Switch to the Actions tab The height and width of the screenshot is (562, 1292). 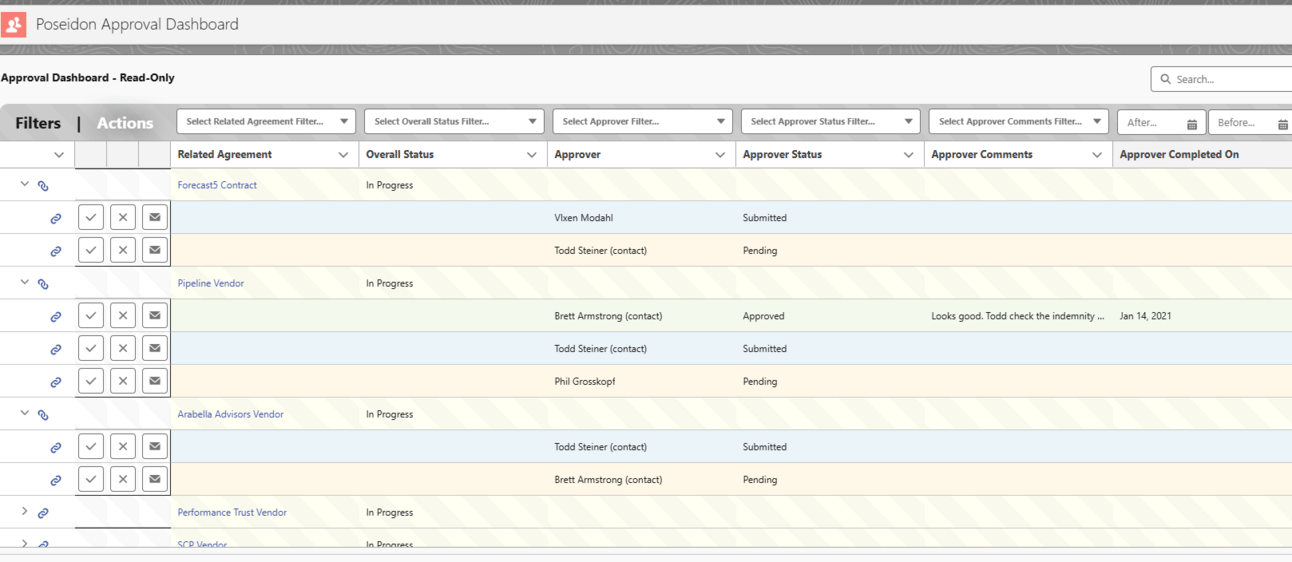(125, 123)
